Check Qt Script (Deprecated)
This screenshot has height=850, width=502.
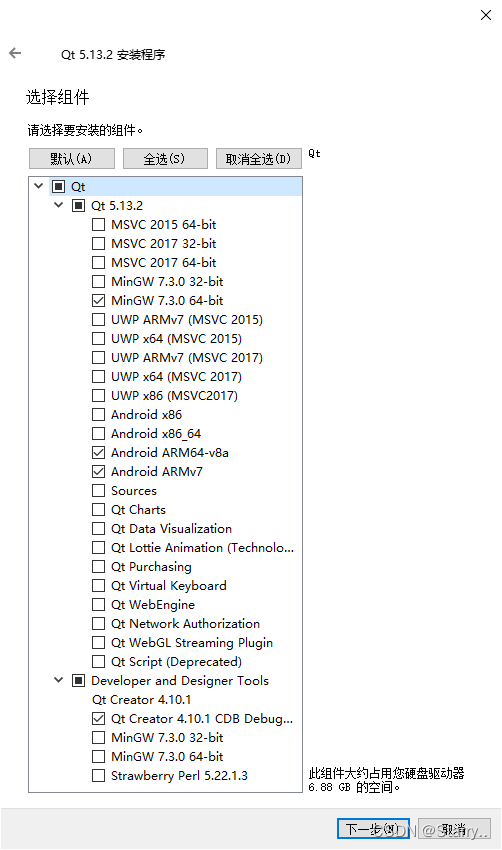98,661
